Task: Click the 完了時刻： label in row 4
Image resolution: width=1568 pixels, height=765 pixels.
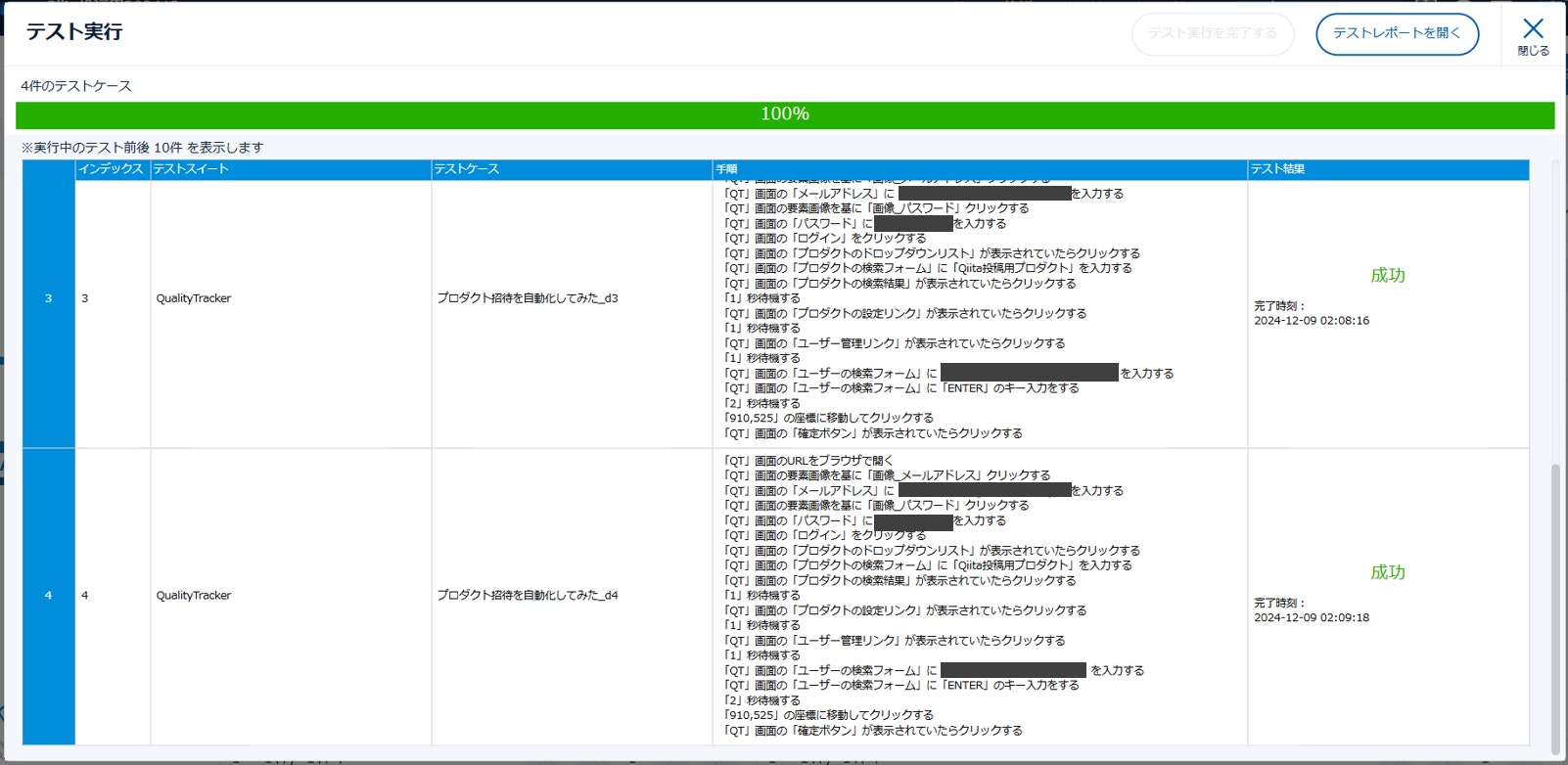Action: pyautogui.click(x=1279, y=604)
